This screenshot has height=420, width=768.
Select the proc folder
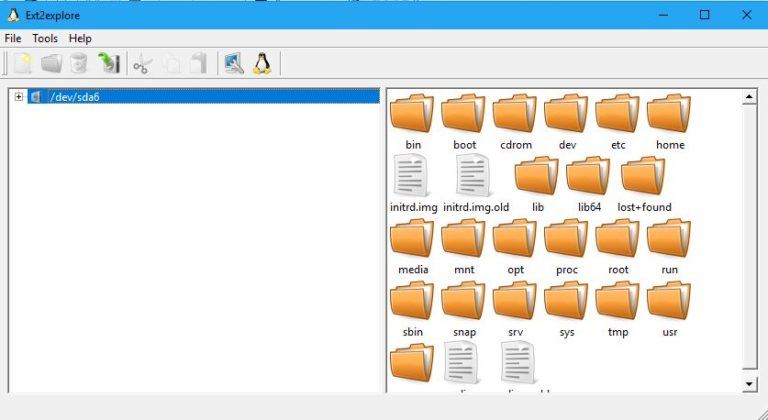[x=566, y=247]
